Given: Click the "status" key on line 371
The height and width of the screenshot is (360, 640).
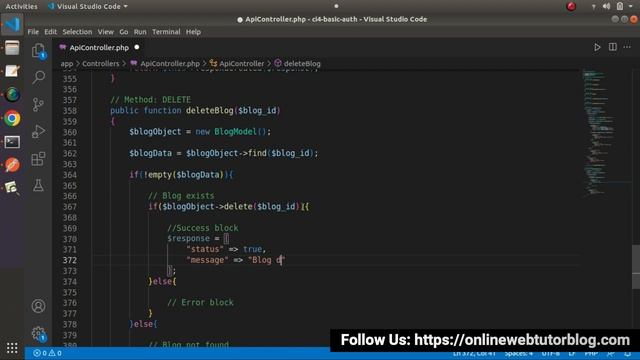Looking at the screenshot, I should coord(205,249).
